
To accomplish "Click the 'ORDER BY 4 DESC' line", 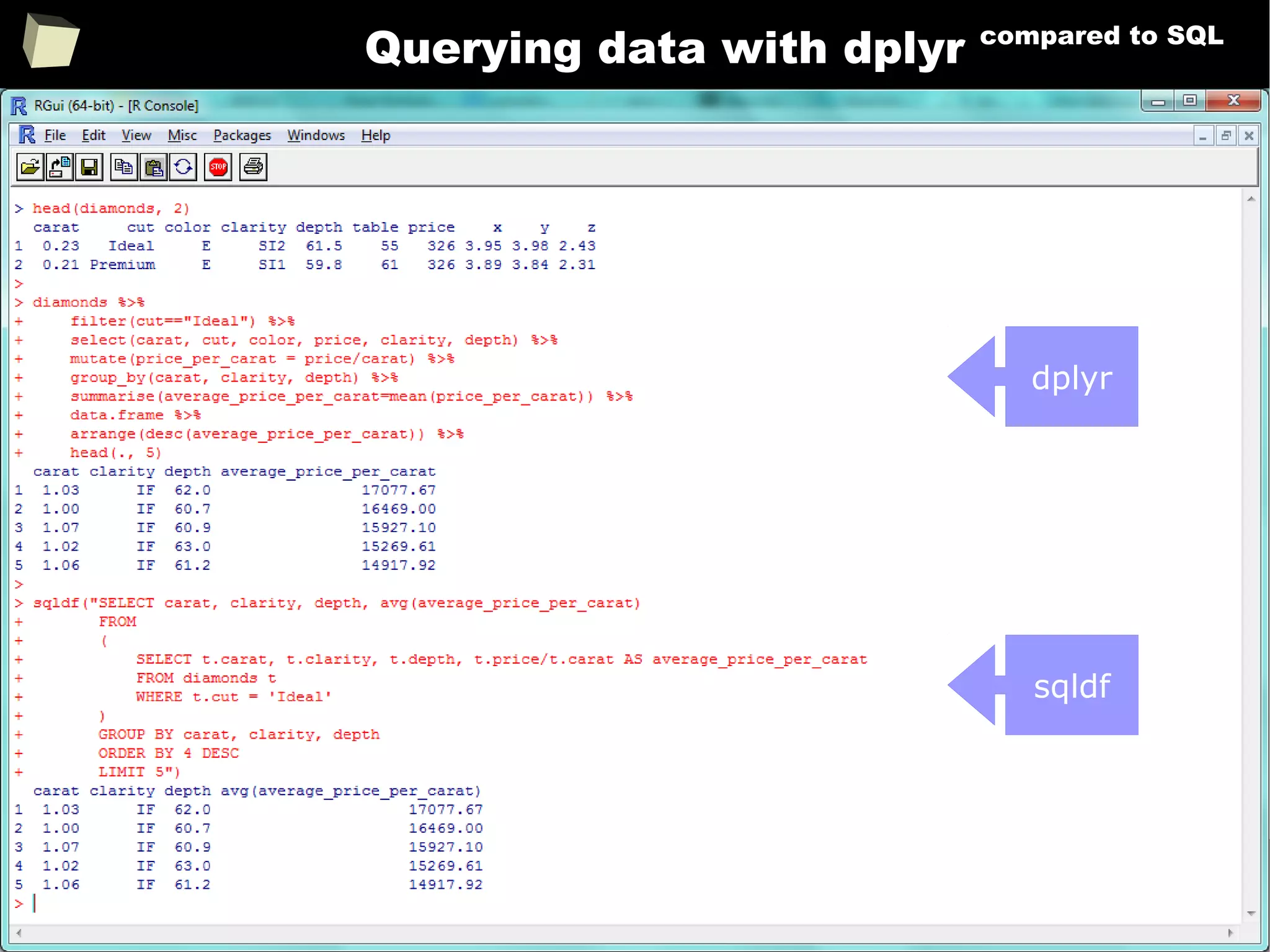I will tap(169, 754).
